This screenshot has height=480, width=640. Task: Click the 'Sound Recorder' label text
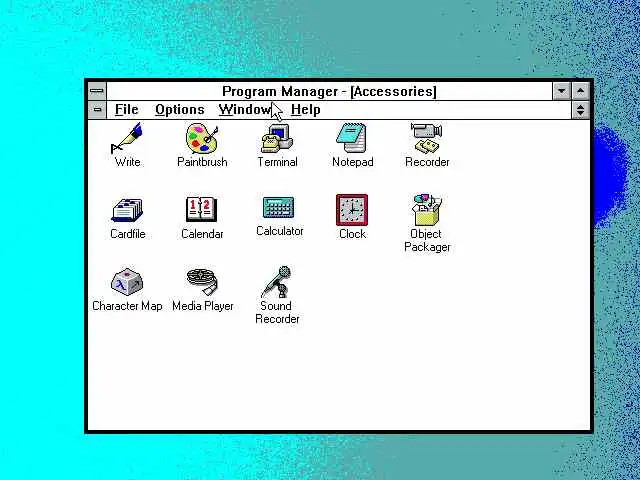(277, 312)
